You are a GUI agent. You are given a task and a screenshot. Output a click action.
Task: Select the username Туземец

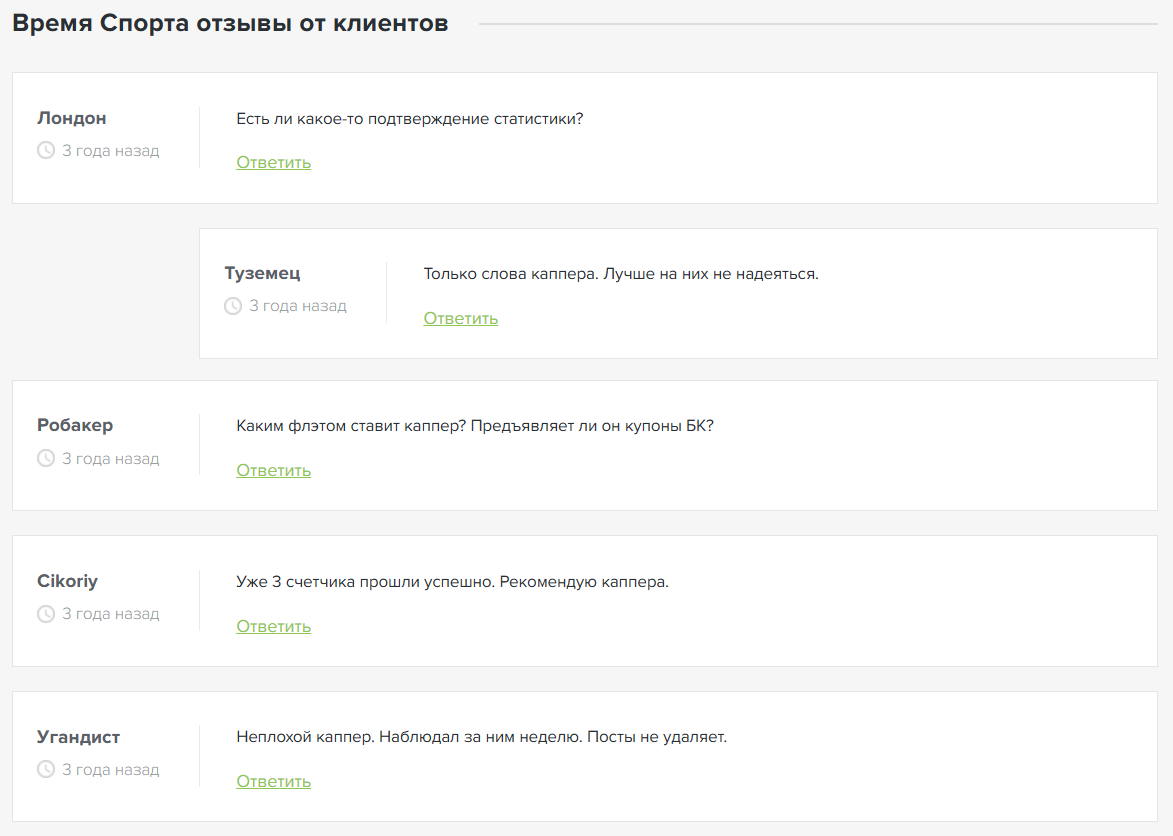pyautogui.click(x=262, y=273)
